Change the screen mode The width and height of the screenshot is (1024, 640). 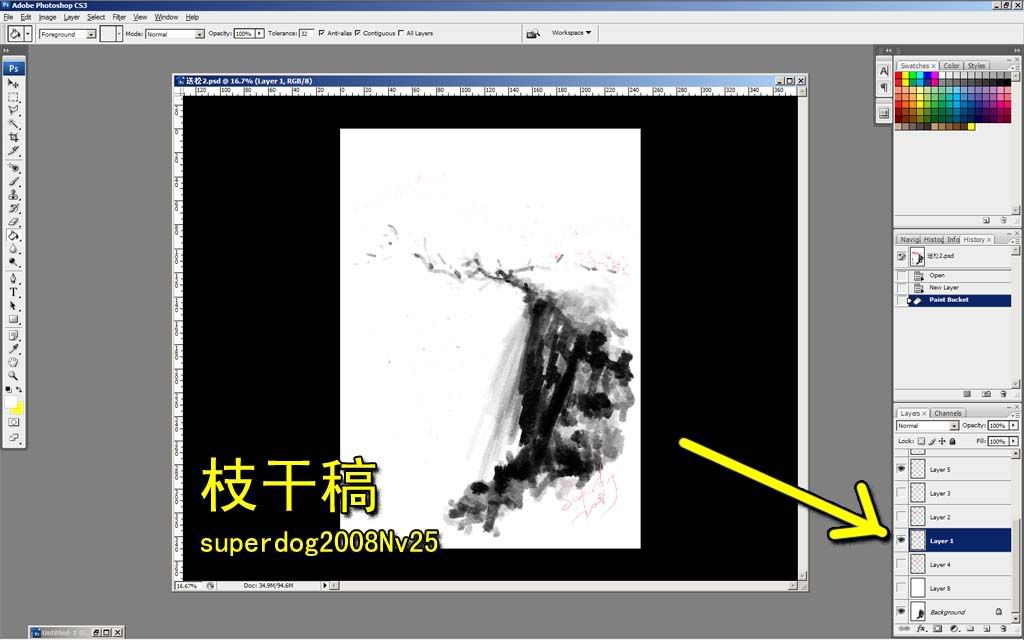tap(13, 438)
